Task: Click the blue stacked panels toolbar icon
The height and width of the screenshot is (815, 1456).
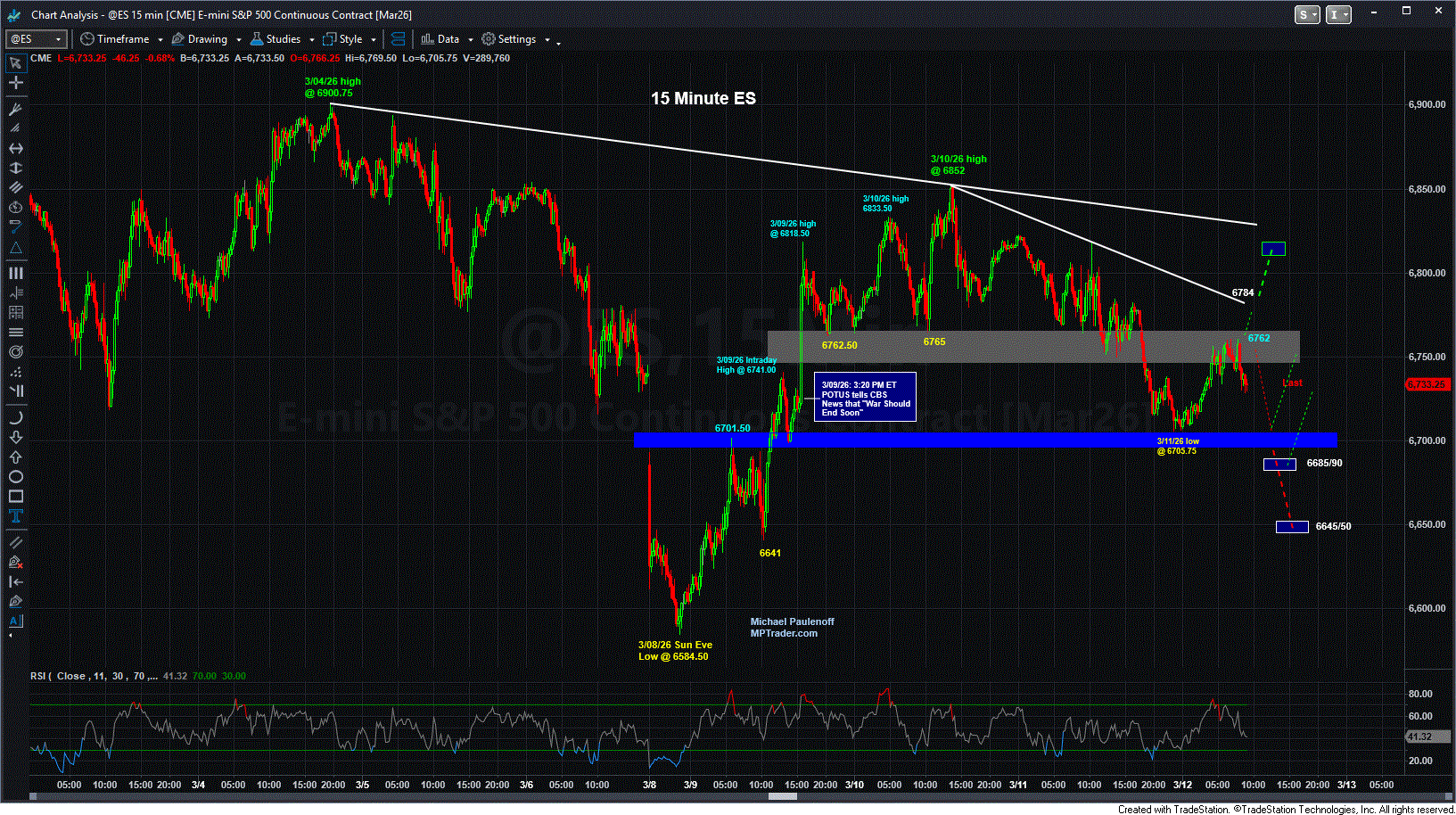Action: coord(398,39)
